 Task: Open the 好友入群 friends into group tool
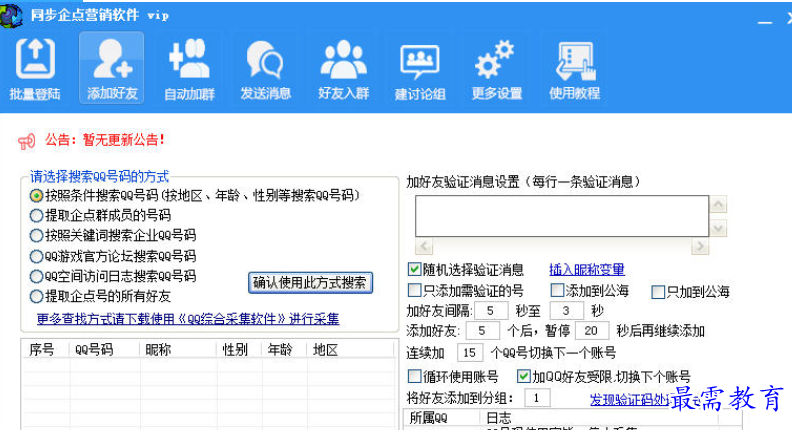click(343, 69)
